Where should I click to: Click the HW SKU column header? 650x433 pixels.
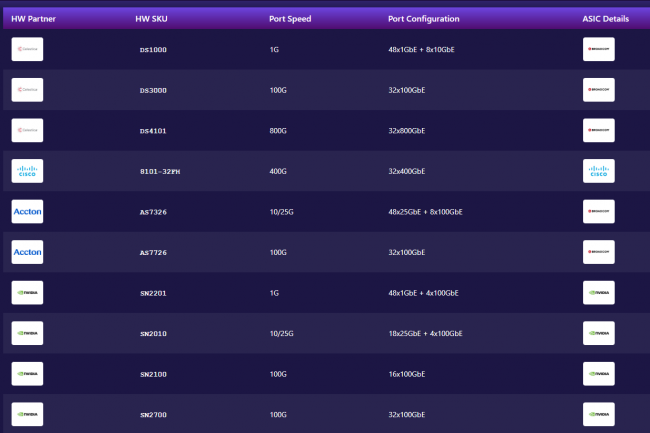coord(151,19)
